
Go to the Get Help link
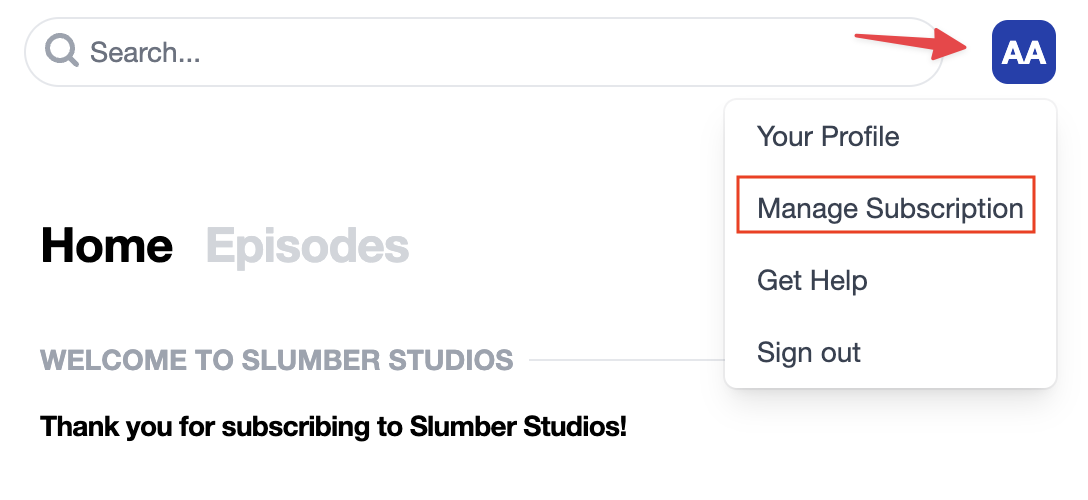(x=812, y=280)
